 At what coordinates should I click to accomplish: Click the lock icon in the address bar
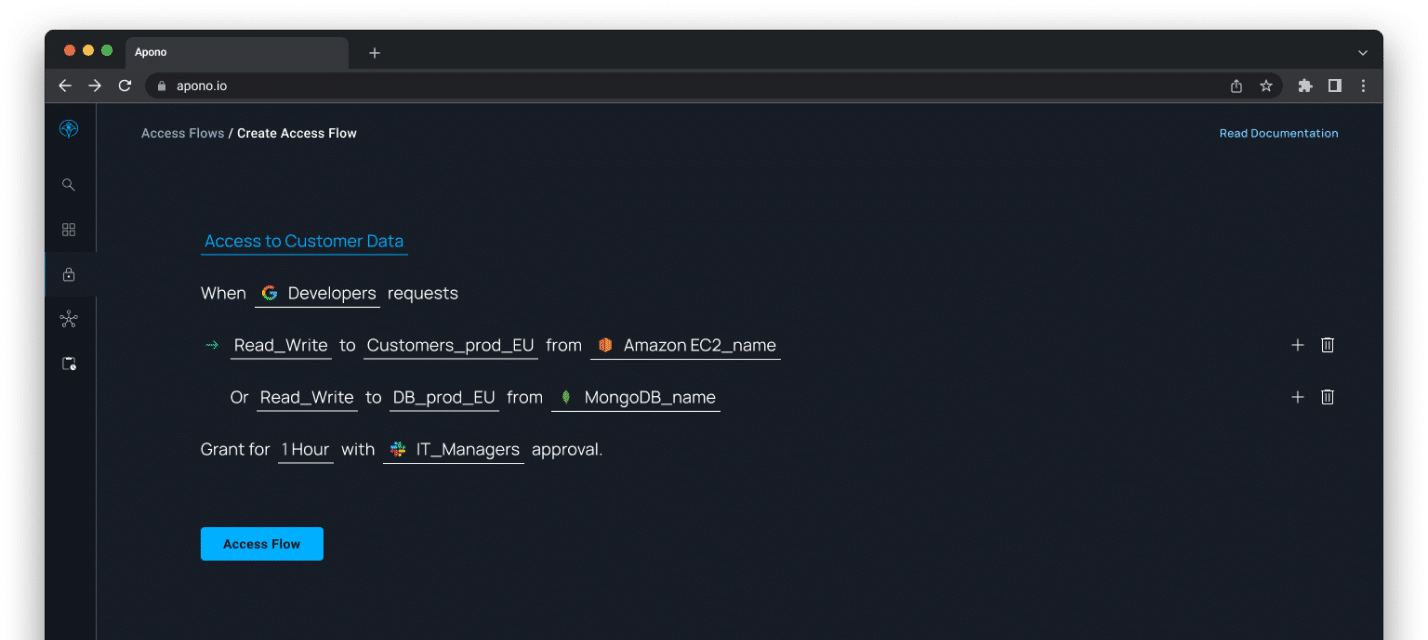[x=162, y=86]
